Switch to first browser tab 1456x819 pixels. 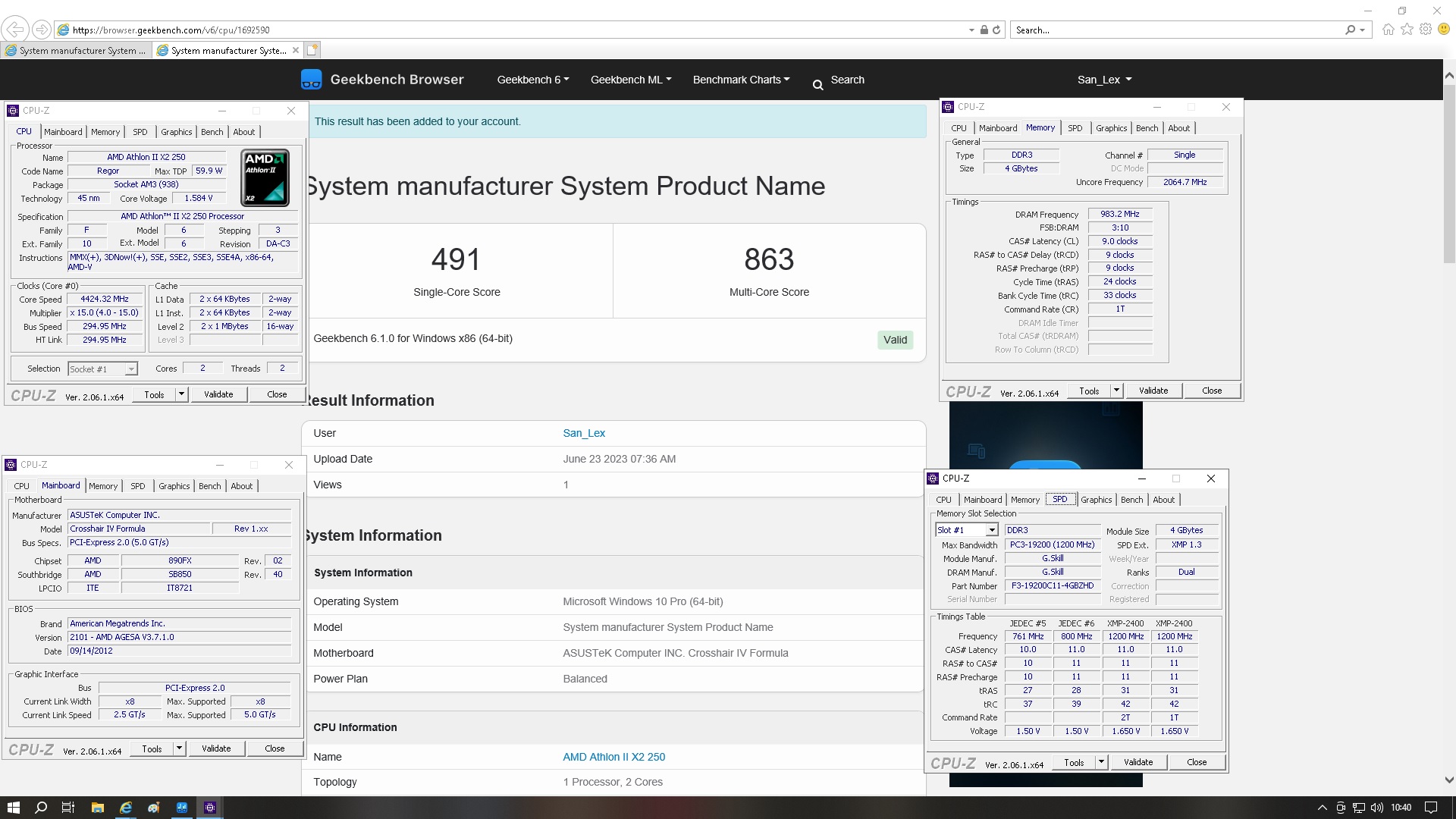pyautogui.click(x=77, y=51)
